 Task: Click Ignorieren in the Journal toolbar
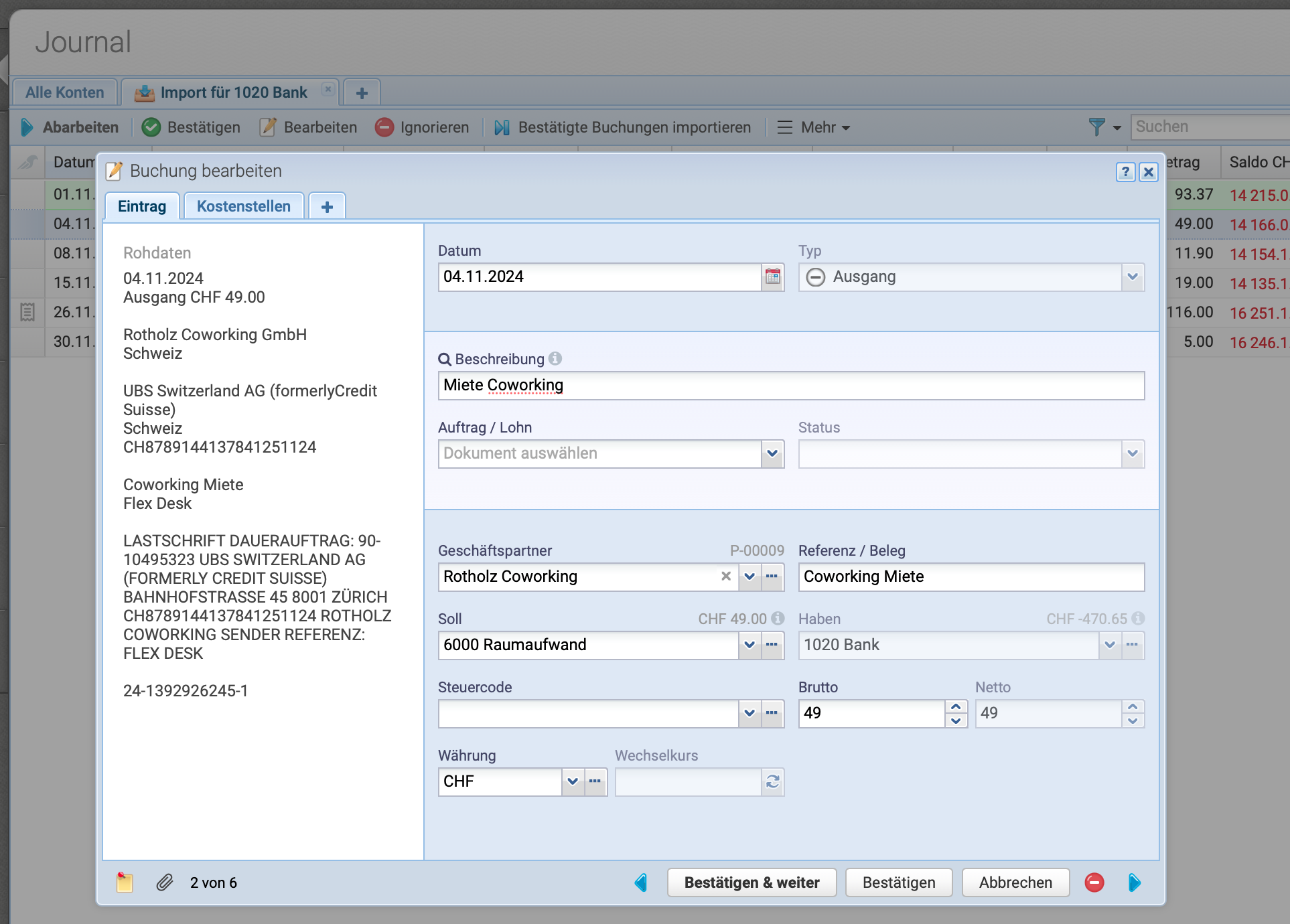[422, 127]
